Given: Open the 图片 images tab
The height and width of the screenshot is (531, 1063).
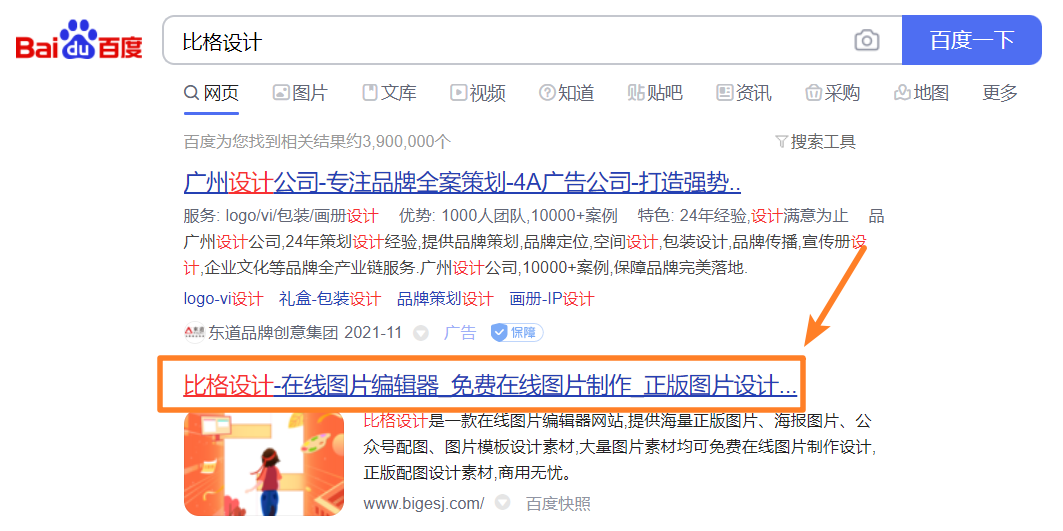Looking at the screenshot, I should coord(300,93).
